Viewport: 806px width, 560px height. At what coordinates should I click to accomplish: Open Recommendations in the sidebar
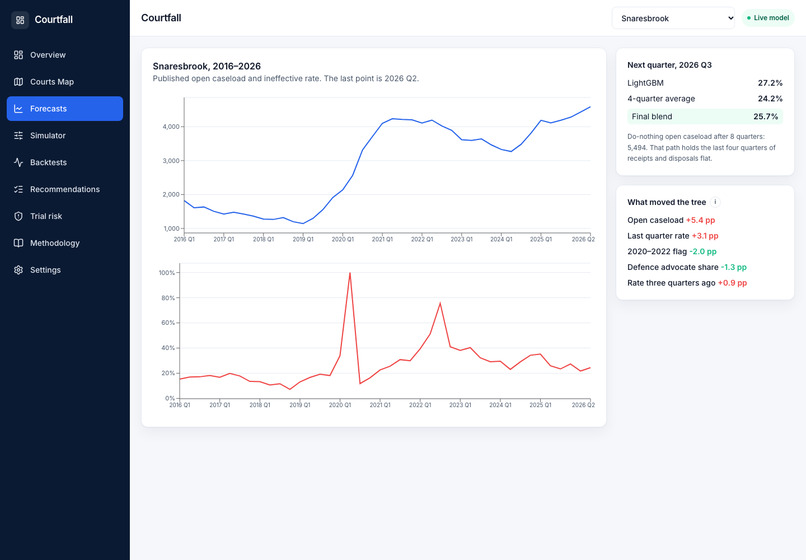coord(65,189)
